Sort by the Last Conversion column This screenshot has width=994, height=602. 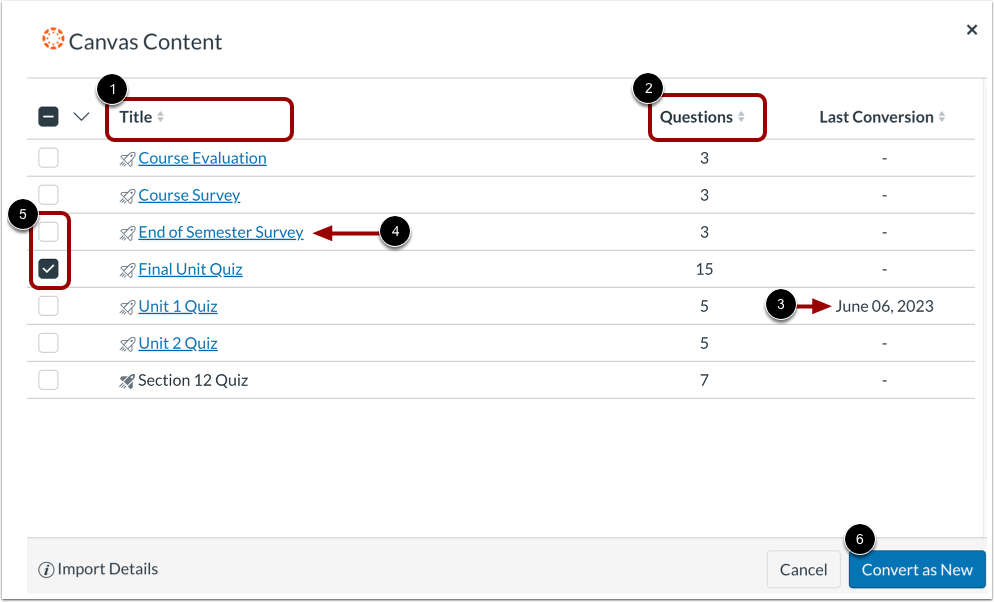point(875,116)
